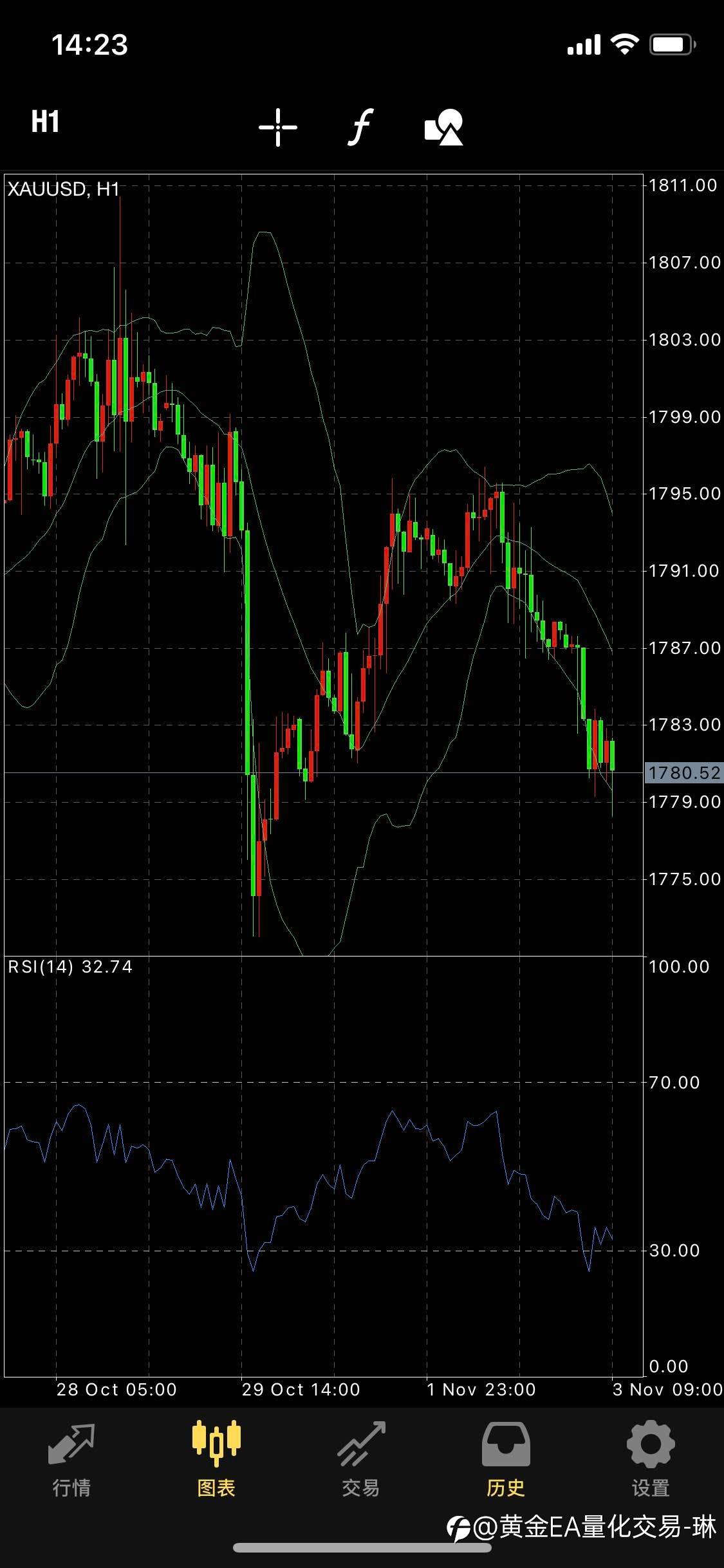Tap the RSI 100.00 level label
The width and height of the screenshot is (724, 1568).
point(679,966)
